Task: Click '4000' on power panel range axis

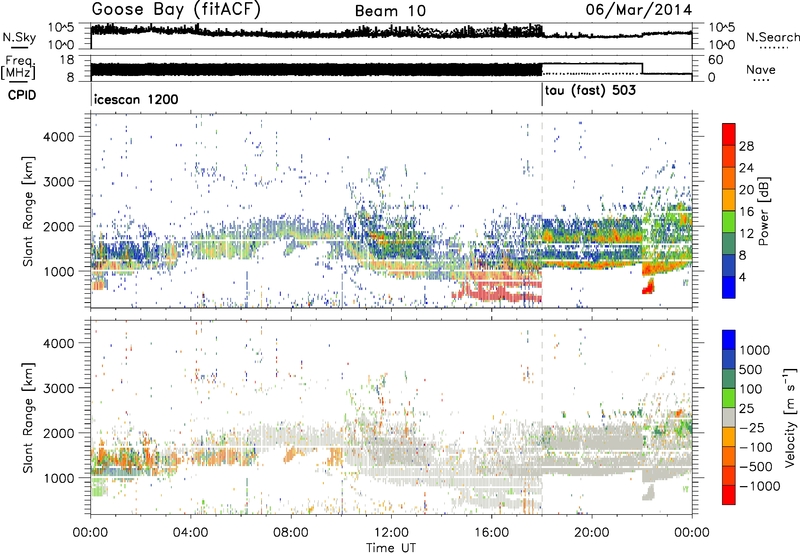Action: click(58, 137)
